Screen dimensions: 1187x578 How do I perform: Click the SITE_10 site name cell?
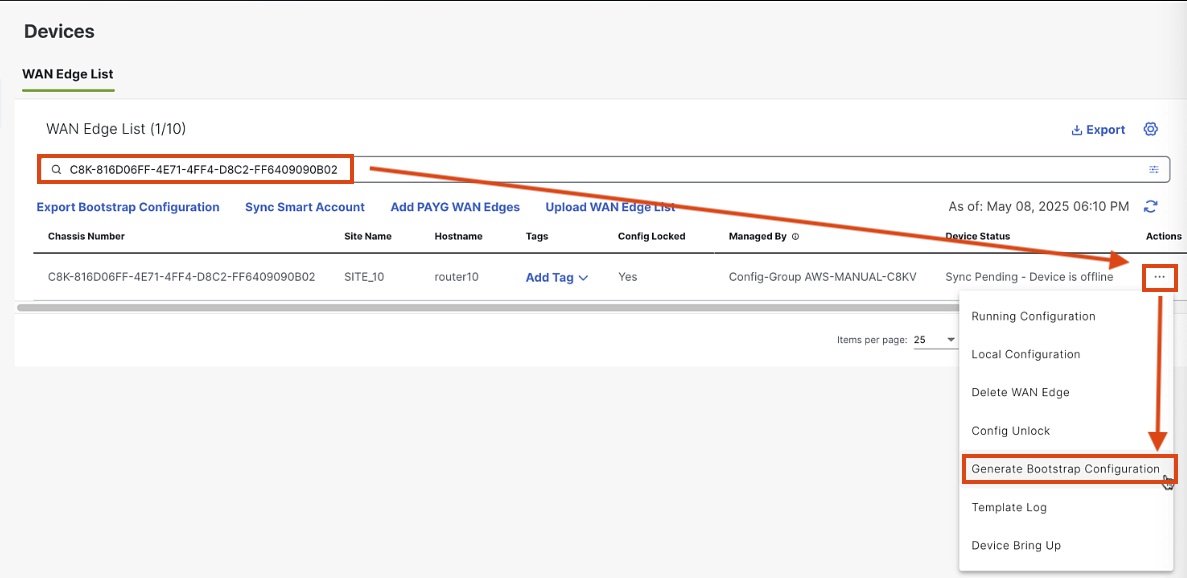pos(363,277)
